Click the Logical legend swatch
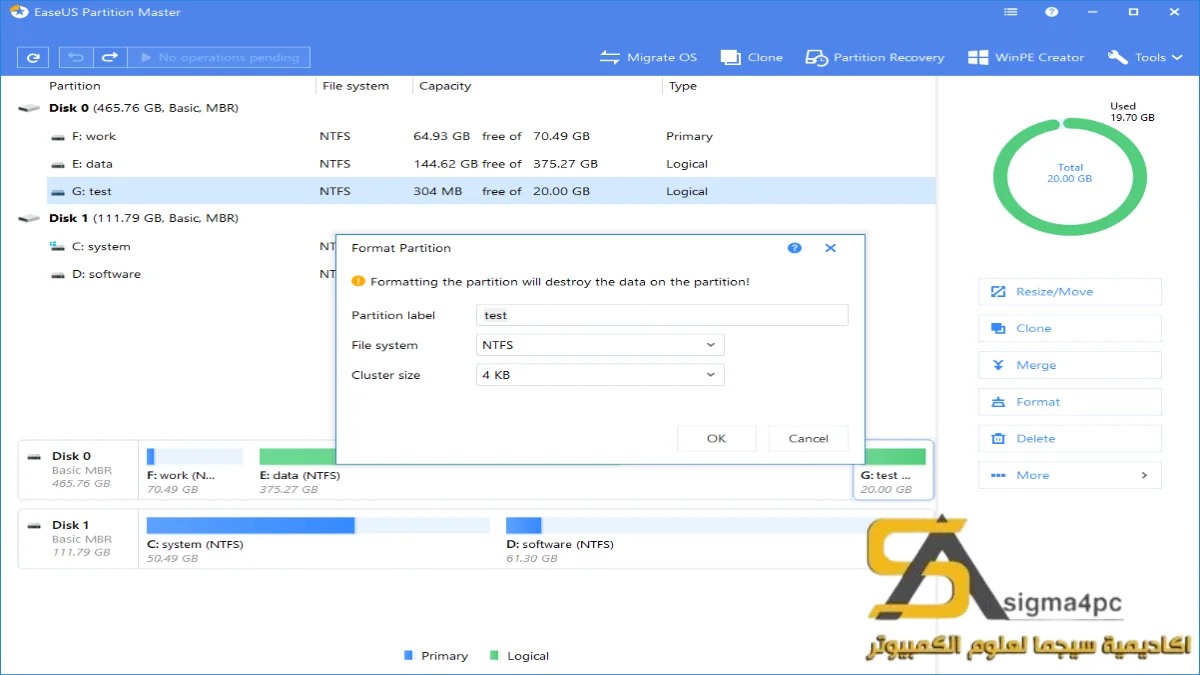The width and height of the screenshot is (1200, 675). click(x=494, y=656)
